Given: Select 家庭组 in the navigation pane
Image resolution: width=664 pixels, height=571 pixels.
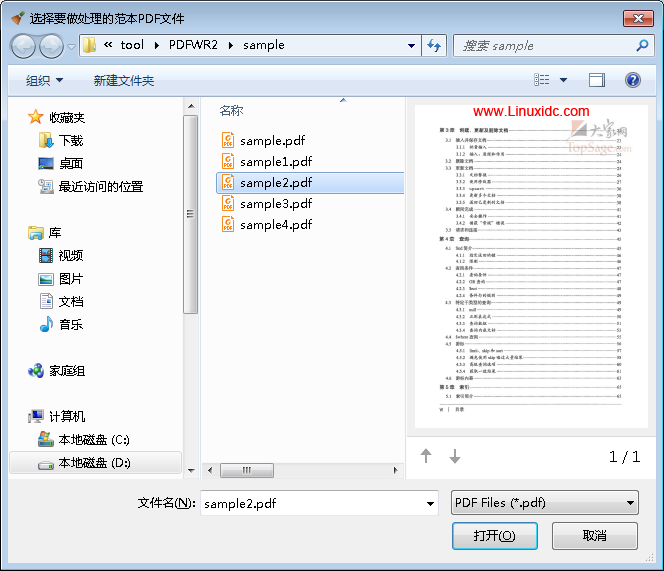Looking at the screenshot, I should pyautogui.click(x=67, y=371).
